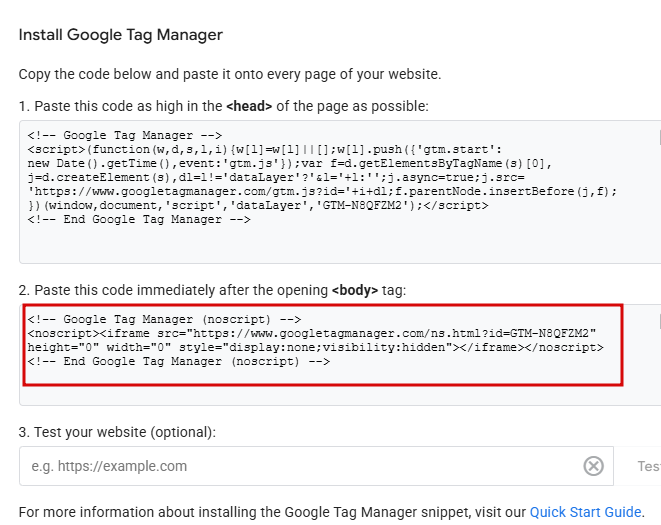Open the Quick Start Guide link

(585, 512)
